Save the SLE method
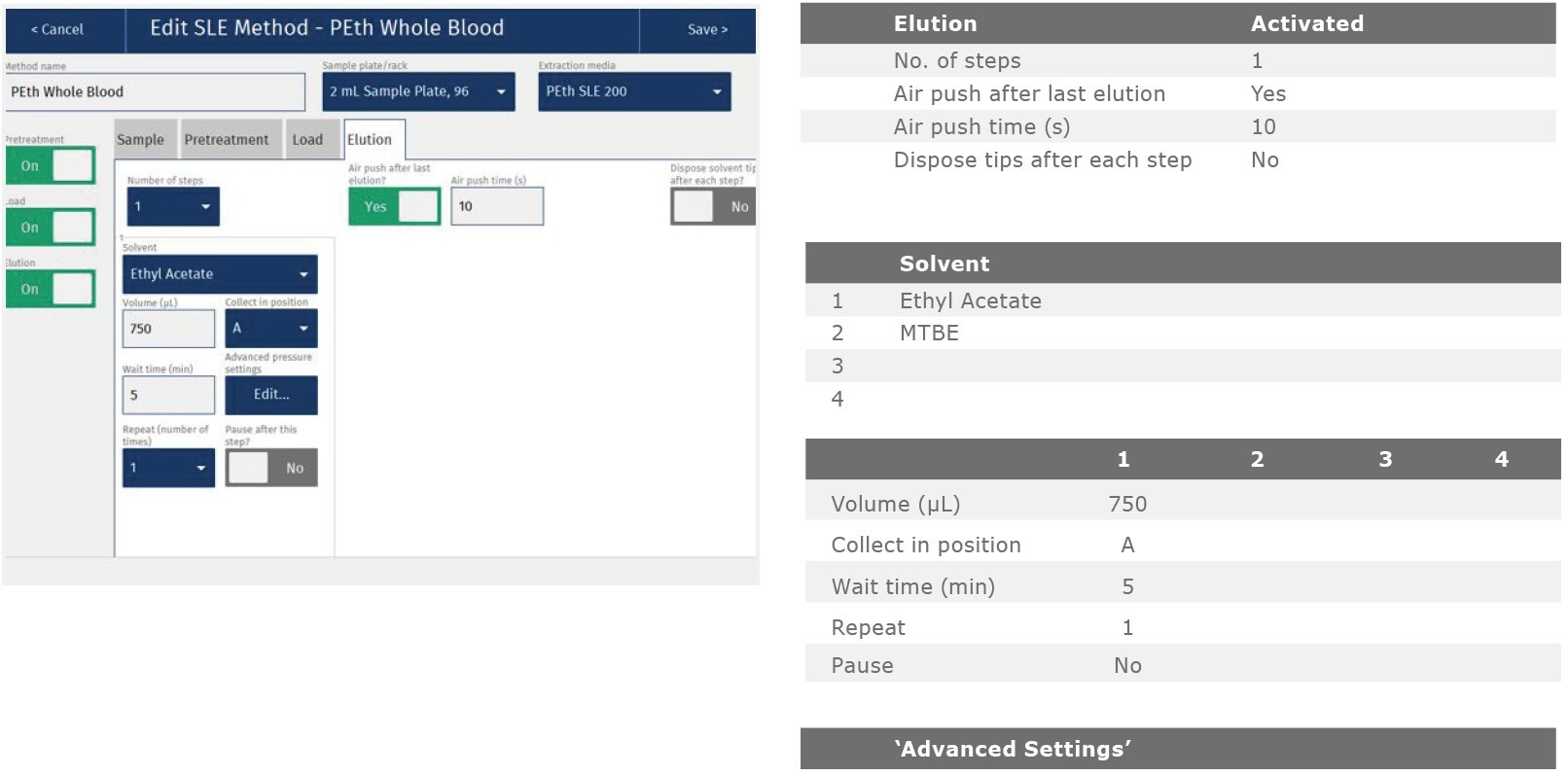The height and width of the screenshot is (776, 1568). [706, 30]
